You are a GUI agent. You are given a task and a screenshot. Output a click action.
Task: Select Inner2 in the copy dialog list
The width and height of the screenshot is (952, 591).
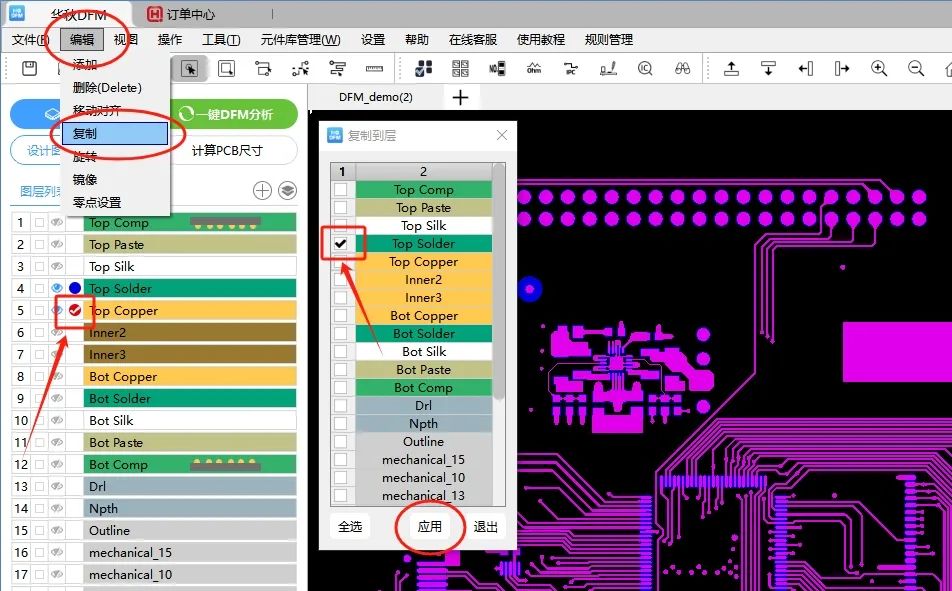(x=424, y=279)
